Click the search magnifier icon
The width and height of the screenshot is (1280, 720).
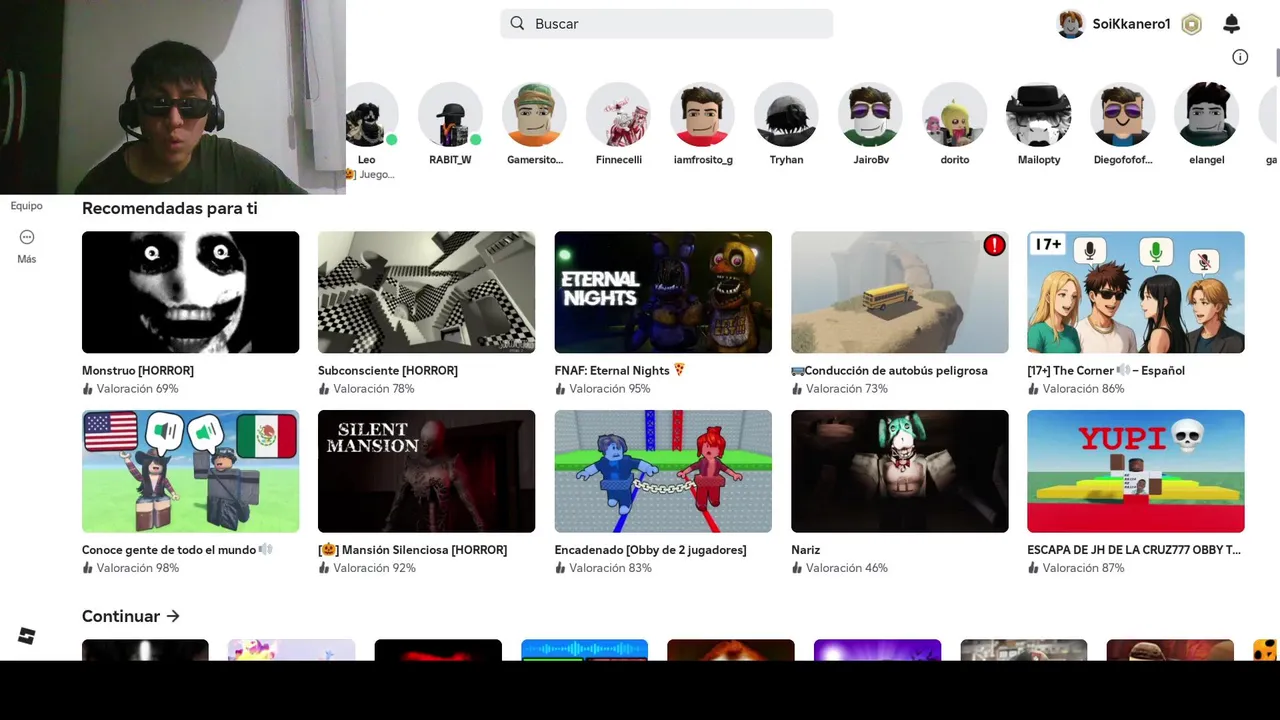click(x=517, y=23)
